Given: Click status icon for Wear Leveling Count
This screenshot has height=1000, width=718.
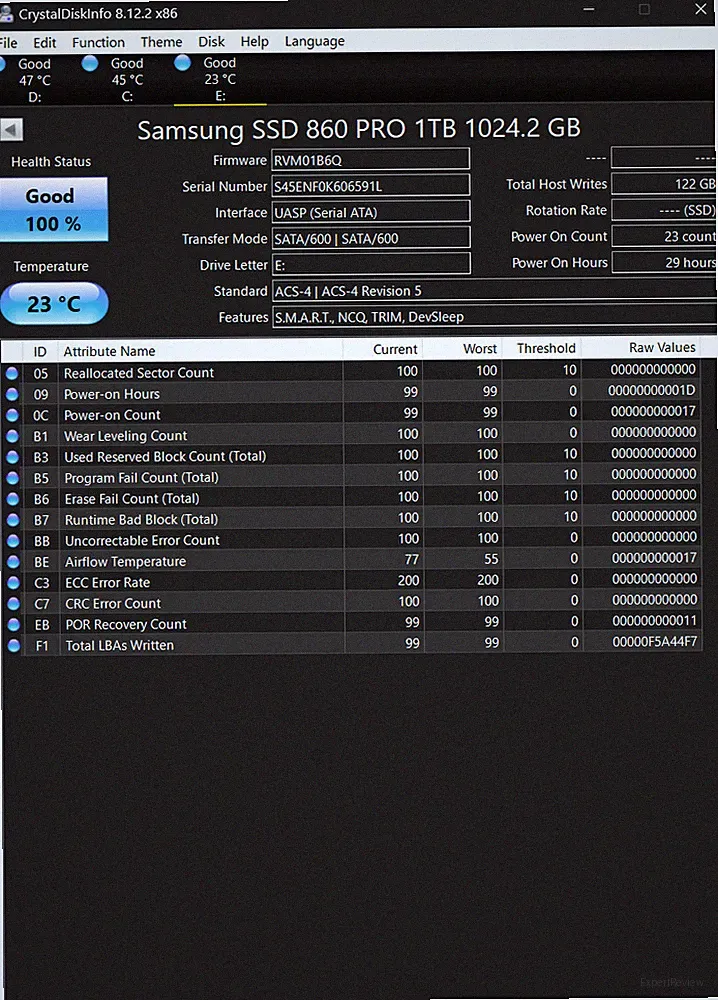Looking at the screenshot, I should (12, 436).
